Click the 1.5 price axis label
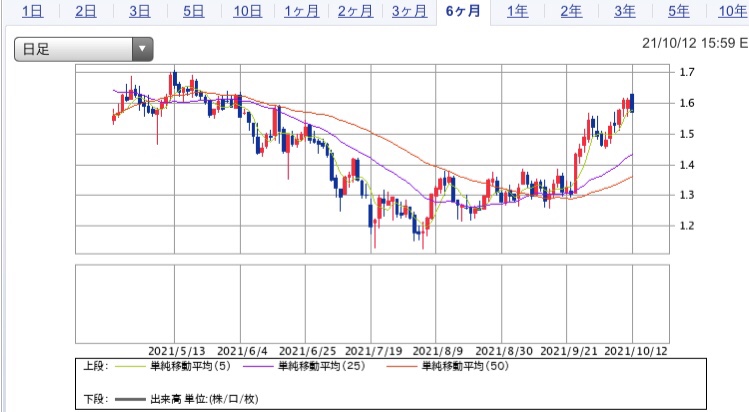749x412 pixels. coord(687,134)
